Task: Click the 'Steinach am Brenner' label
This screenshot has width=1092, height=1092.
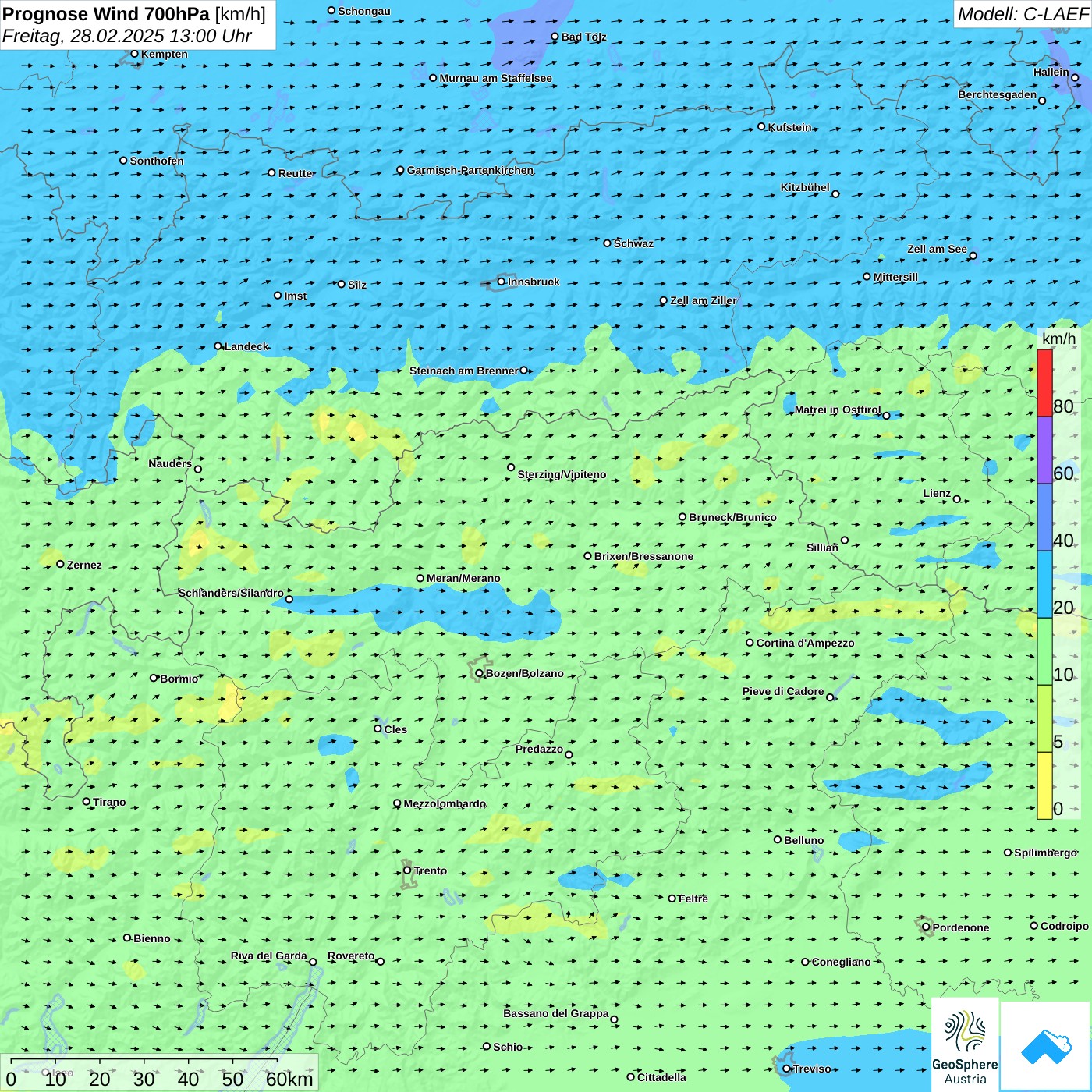Action: click(x=463, y=370)
